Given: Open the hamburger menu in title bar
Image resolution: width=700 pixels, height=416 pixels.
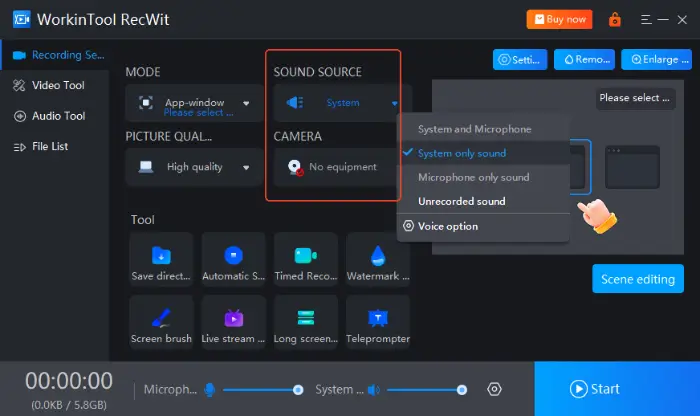Looking at the screenshot, I should coord(646,20).
